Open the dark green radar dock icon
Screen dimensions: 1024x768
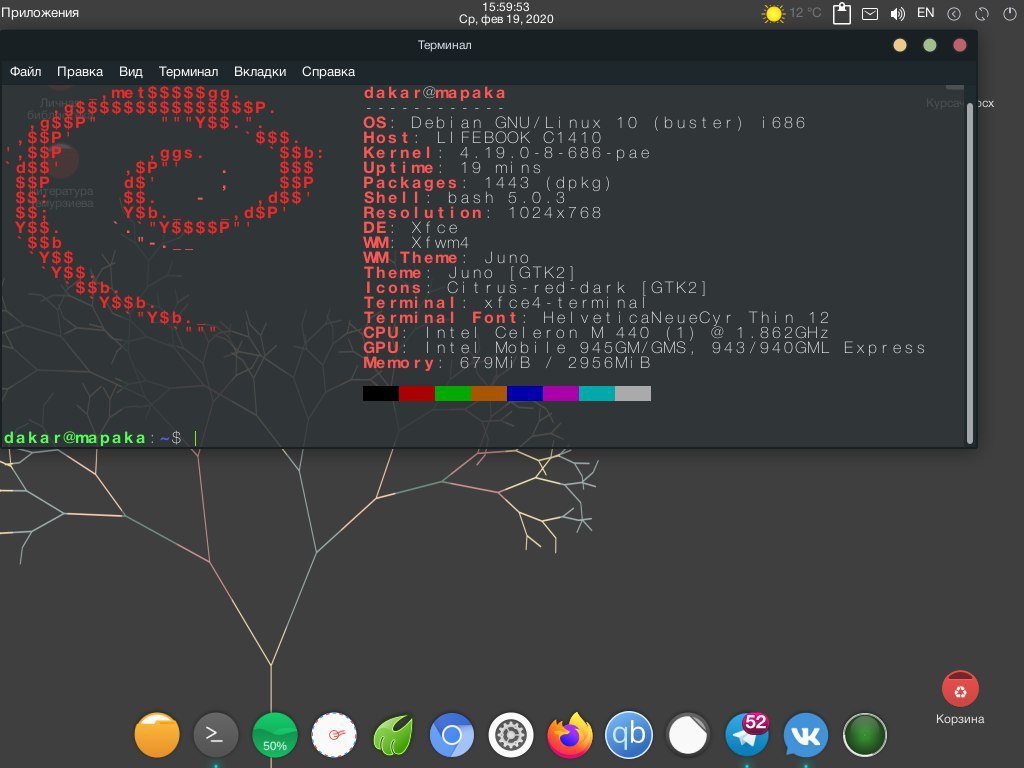865,735
